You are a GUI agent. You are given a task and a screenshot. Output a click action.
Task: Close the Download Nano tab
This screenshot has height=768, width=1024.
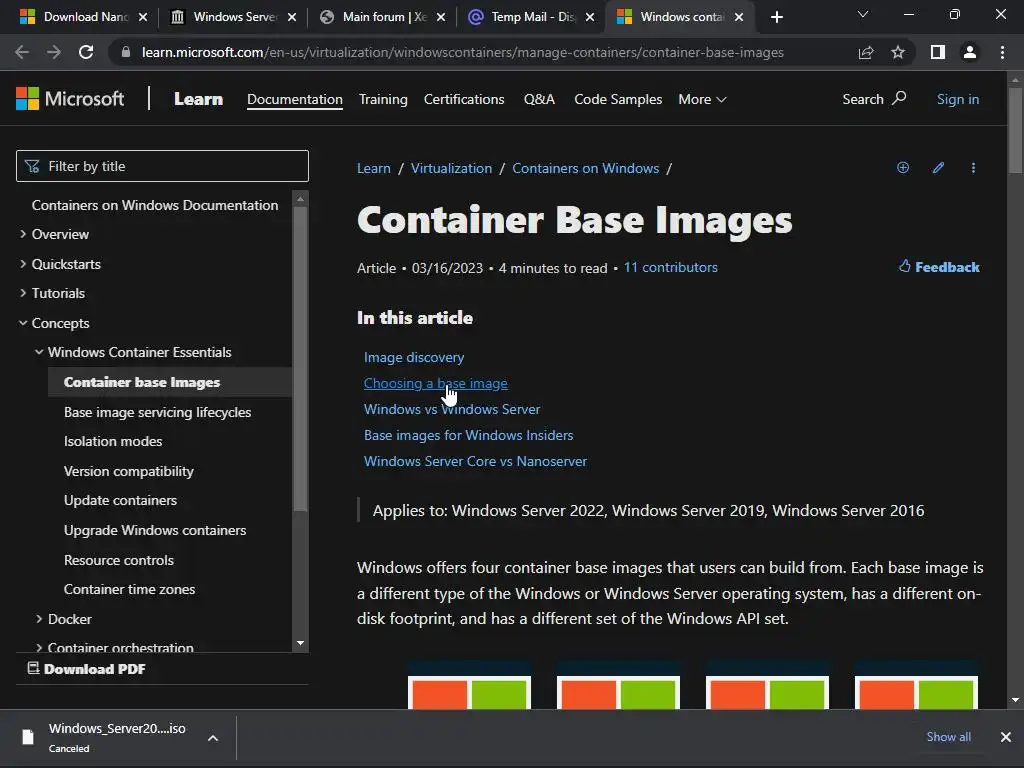click(x=143, y=17)
